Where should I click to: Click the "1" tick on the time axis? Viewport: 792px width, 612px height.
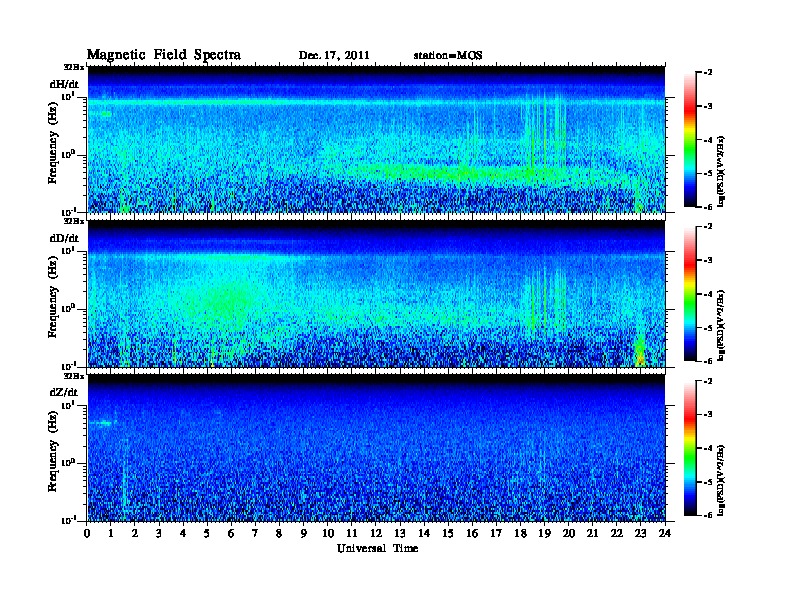tap(111, 533)
